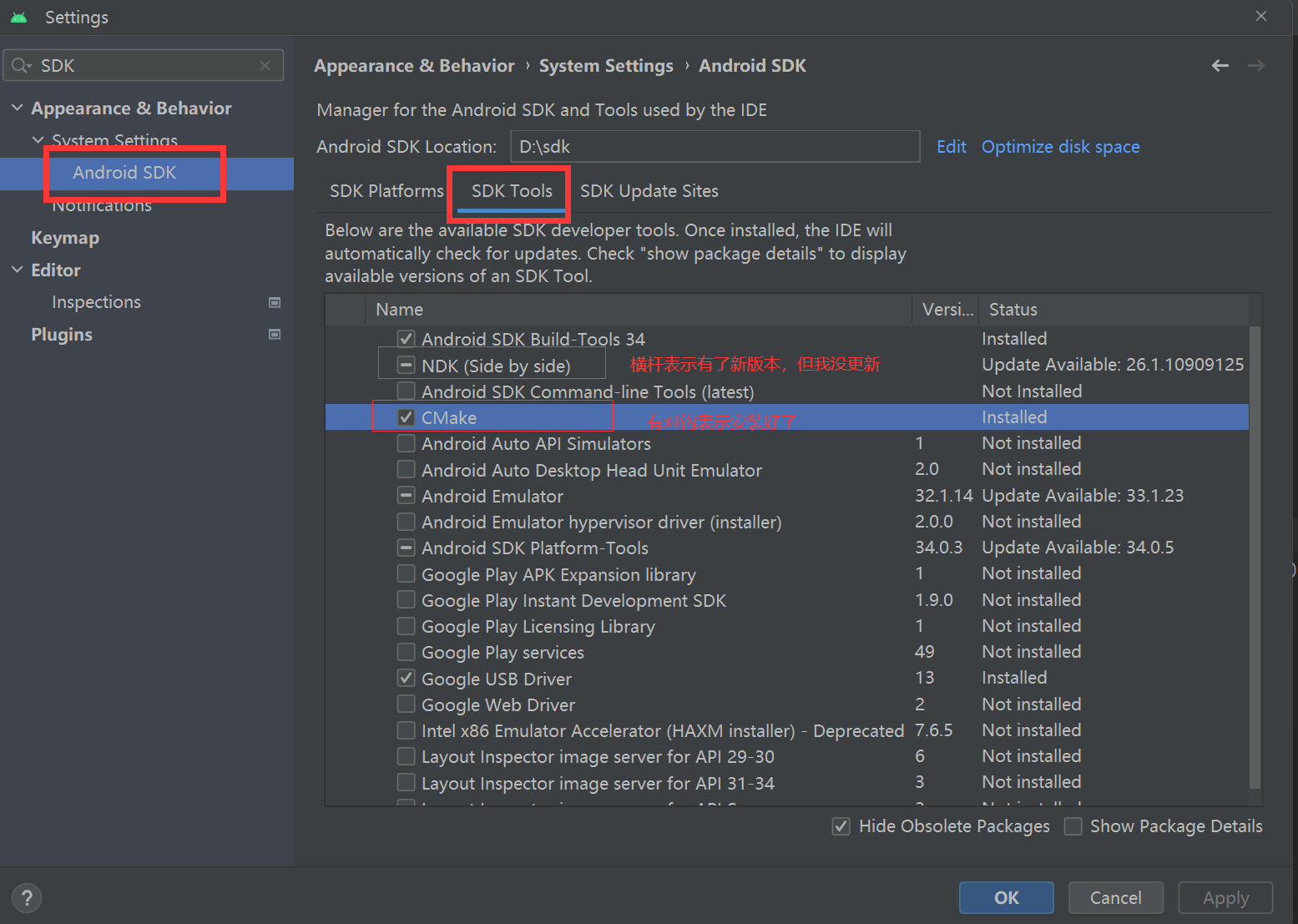Uncheck Google USB Driver

coord(406,678)
